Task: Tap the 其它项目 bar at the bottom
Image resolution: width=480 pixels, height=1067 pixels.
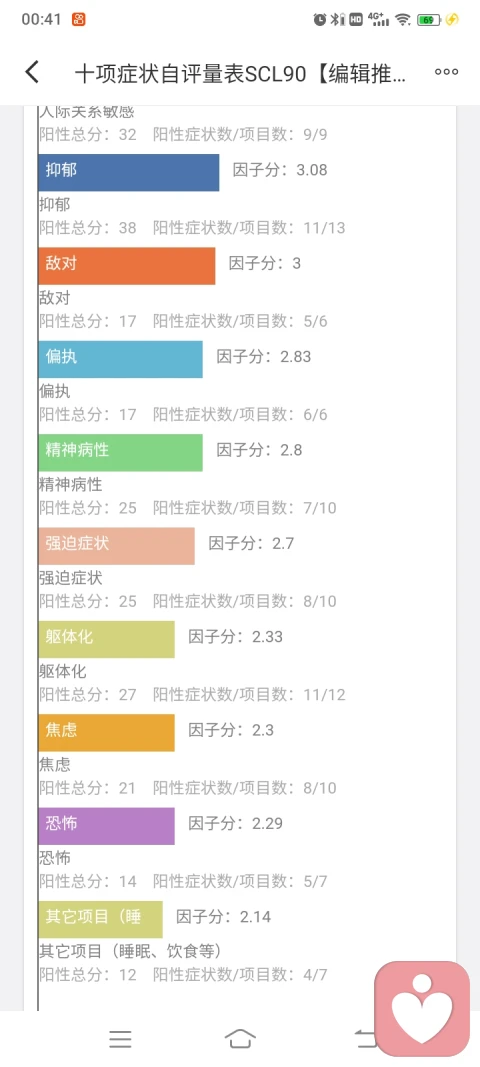Action: click(101, 919)
